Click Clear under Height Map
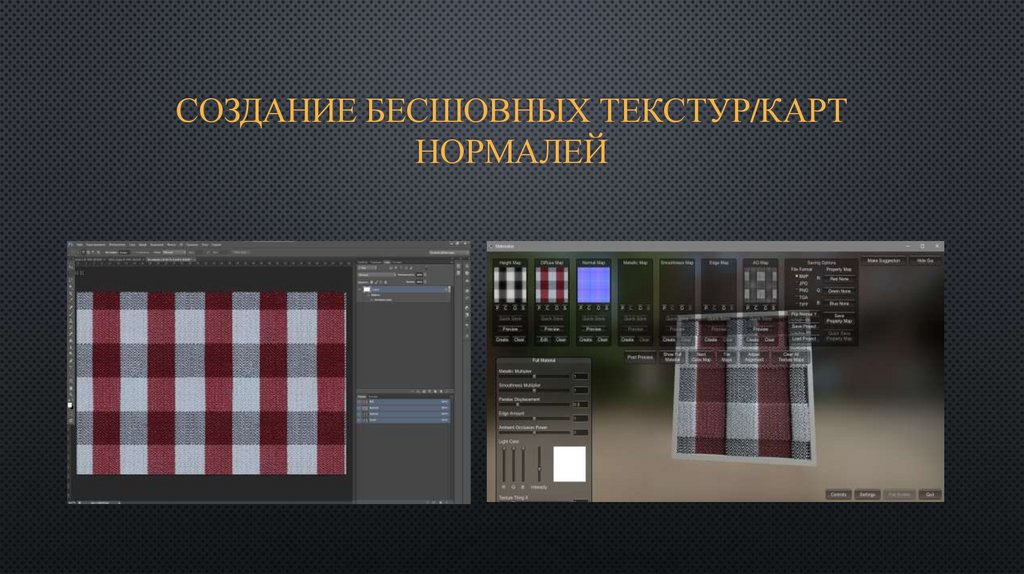Viewport: 1024px width, 574px height. 519,340
